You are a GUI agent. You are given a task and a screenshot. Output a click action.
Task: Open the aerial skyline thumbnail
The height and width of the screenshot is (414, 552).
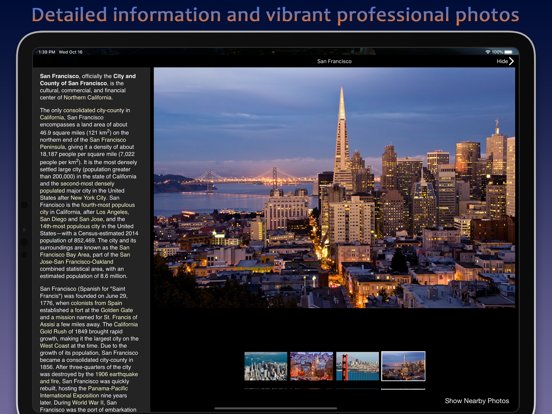pyautogui.click(x=266, y=366)
